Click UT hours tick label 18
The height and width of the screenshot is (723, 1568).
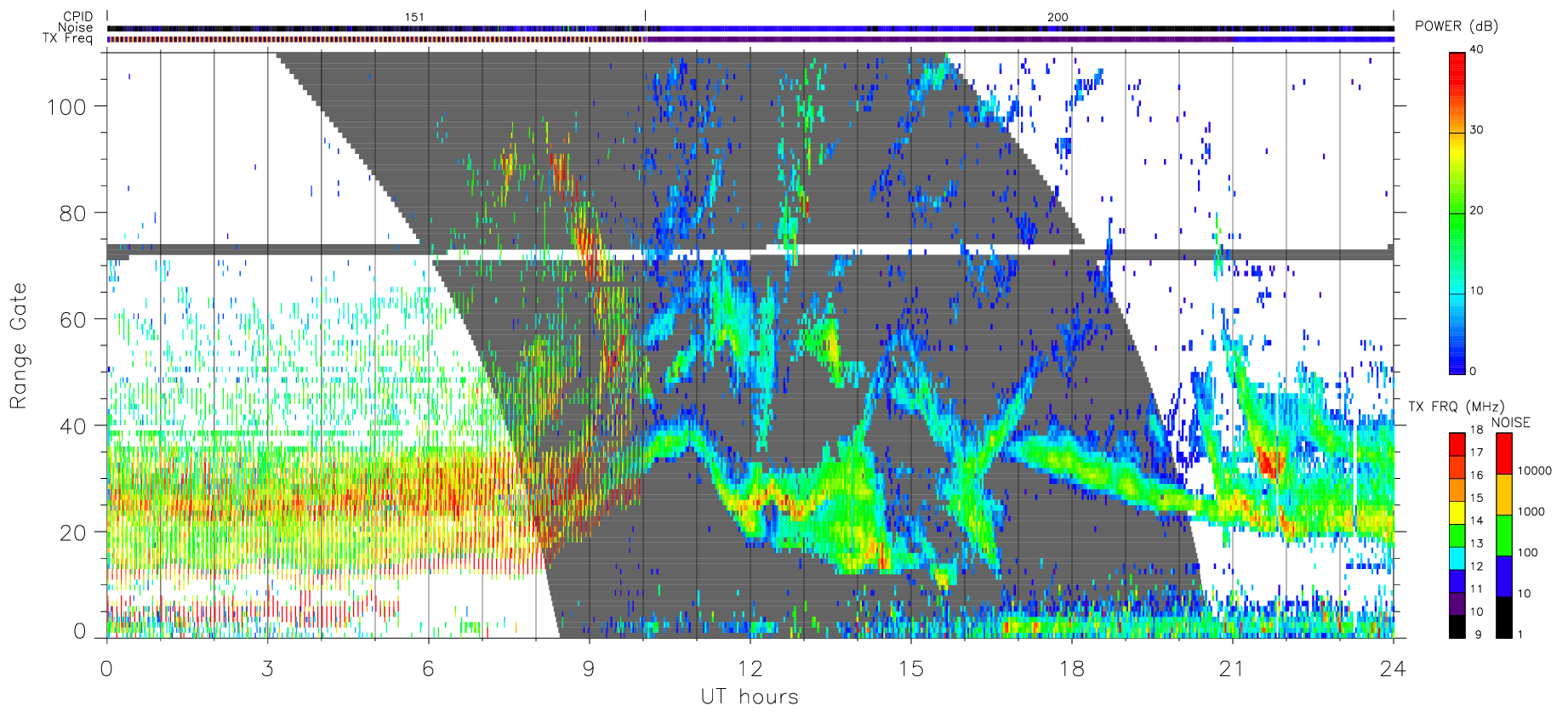1071,669
